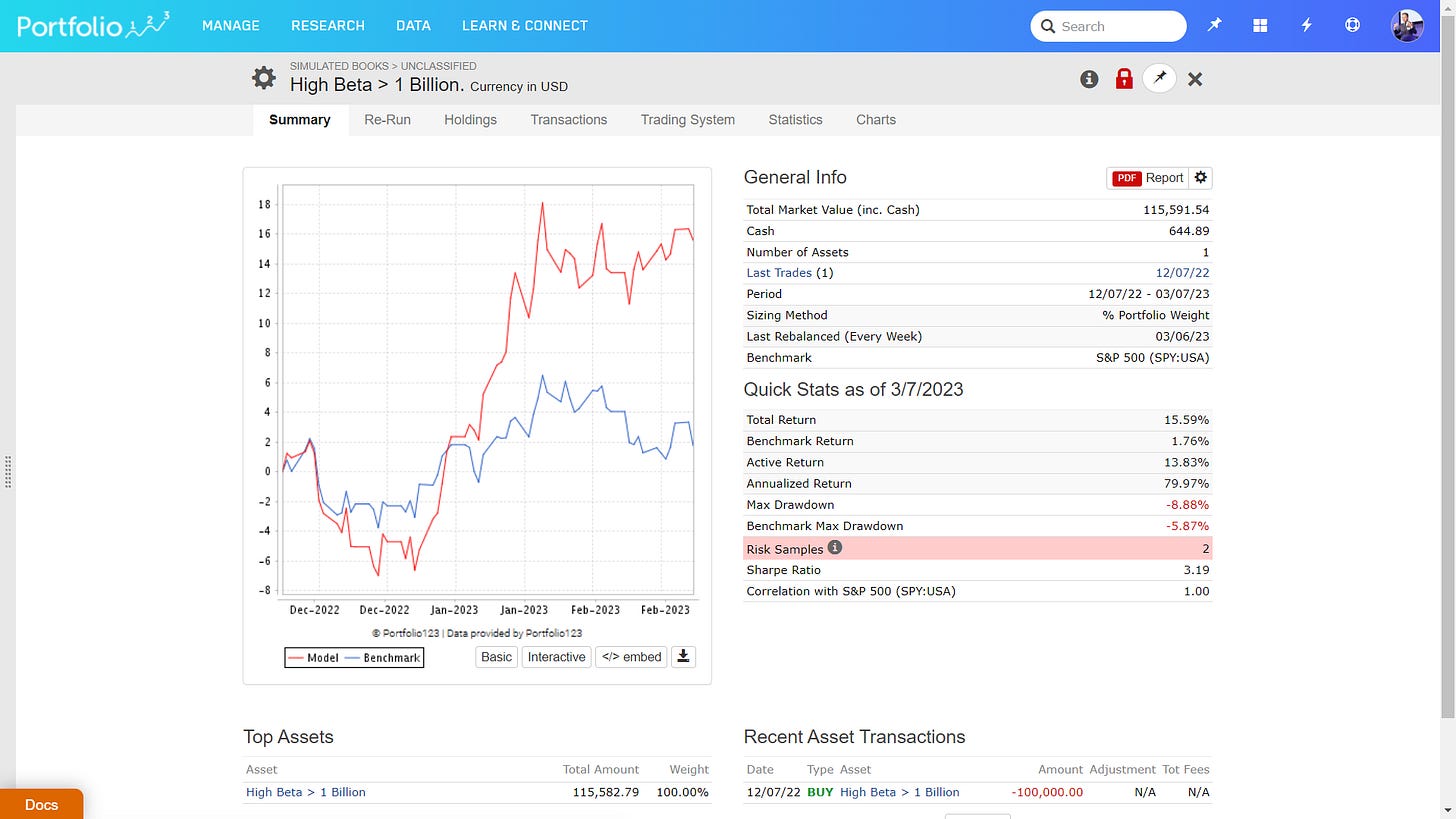Open the grid apps icon in header
This screenshot has height=819, width=1456.
click(x=1260, y=26)
